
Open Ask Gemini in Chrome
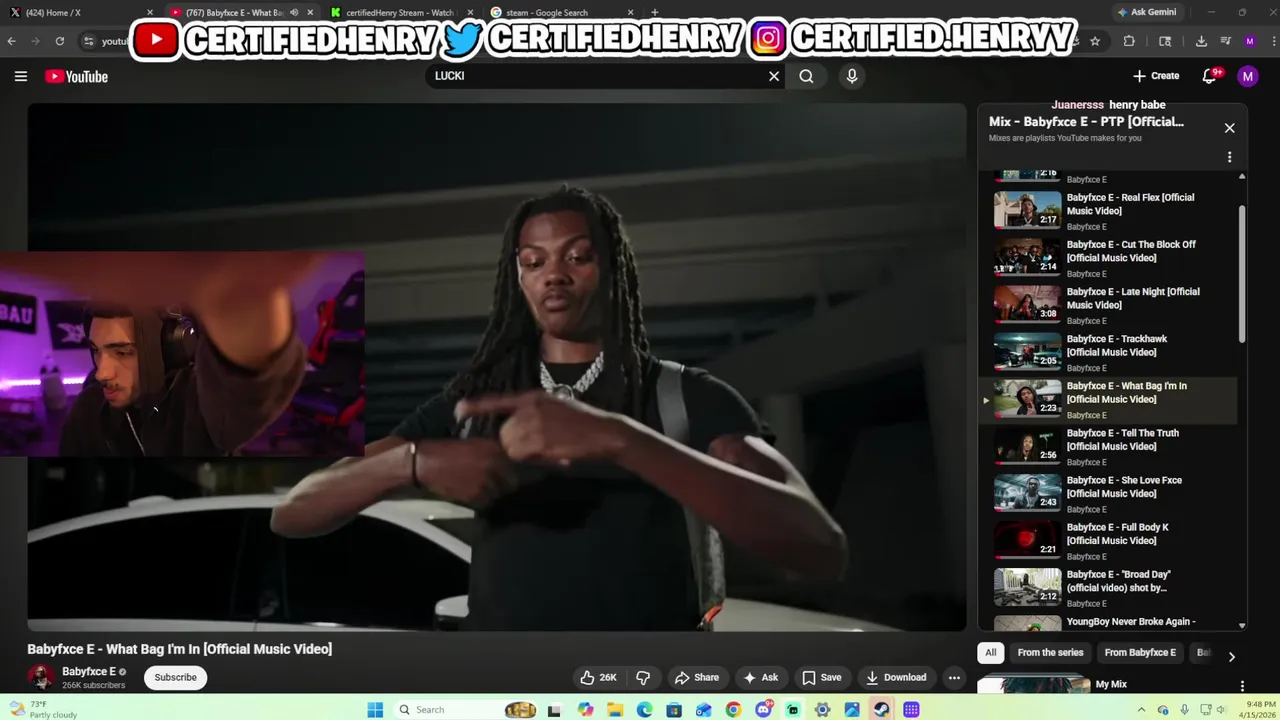pyautogui.click(x=1146, y=12)
